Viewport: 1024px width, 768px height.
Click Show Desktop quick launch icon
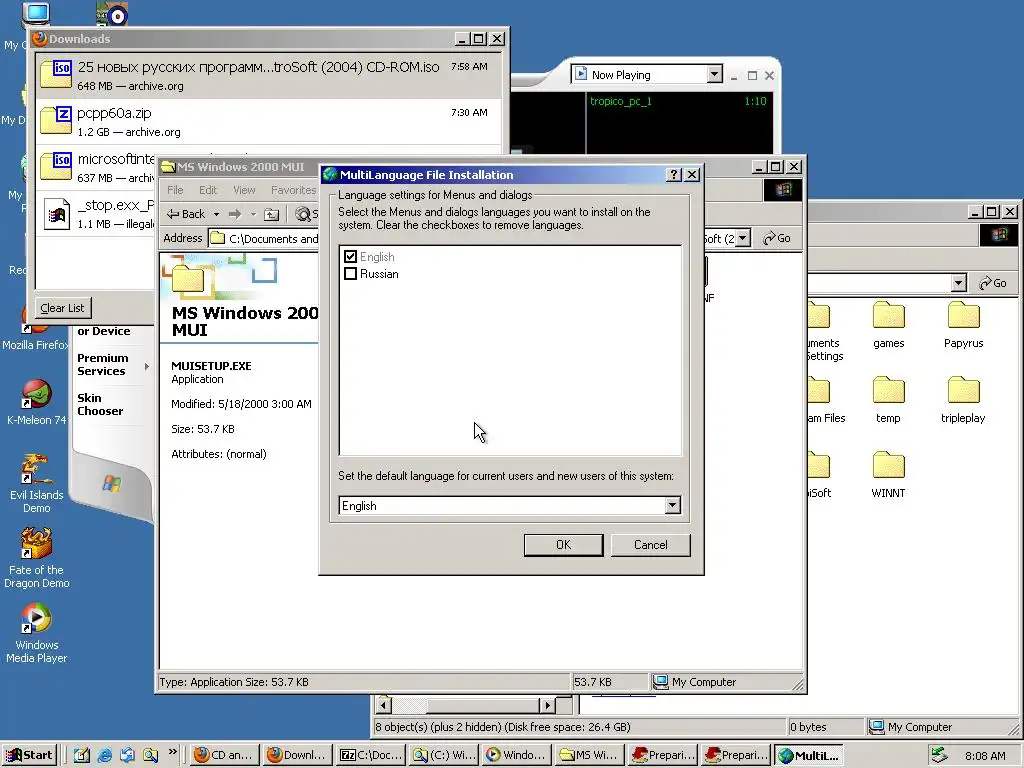(x=82, y=755)
